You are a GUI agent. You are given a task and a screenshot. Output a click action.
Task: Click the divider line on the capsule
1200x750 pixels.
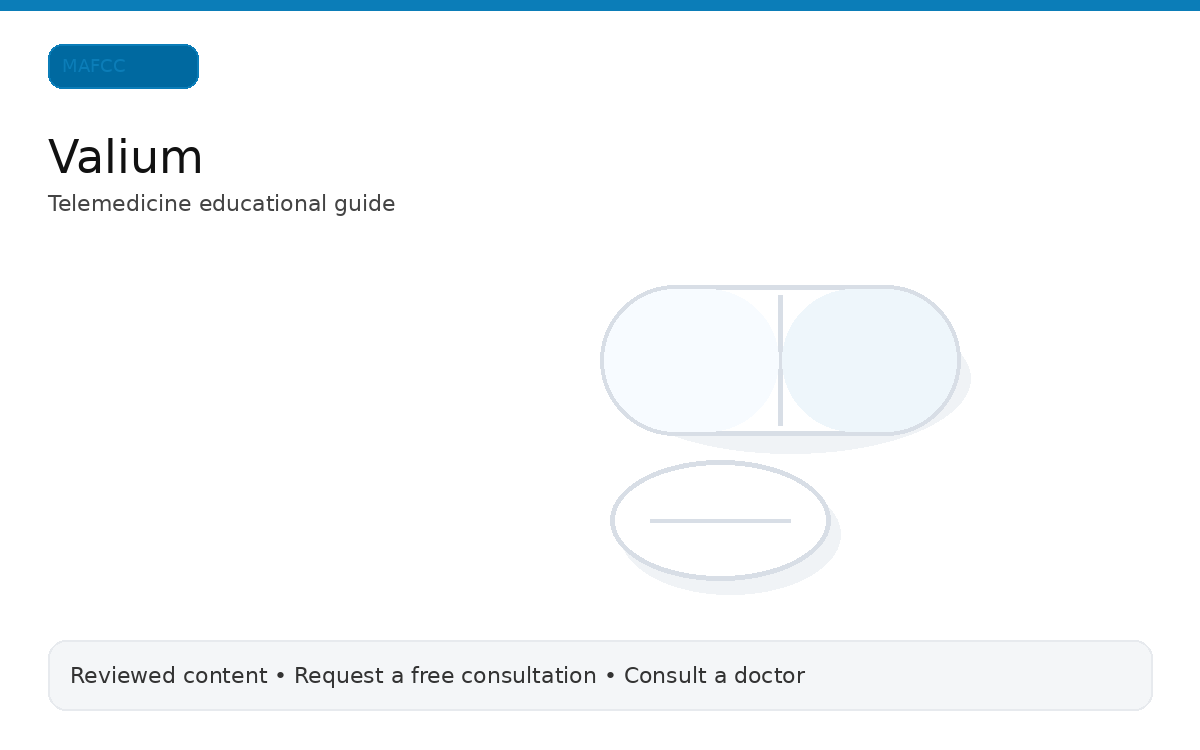tap(780, 360)
